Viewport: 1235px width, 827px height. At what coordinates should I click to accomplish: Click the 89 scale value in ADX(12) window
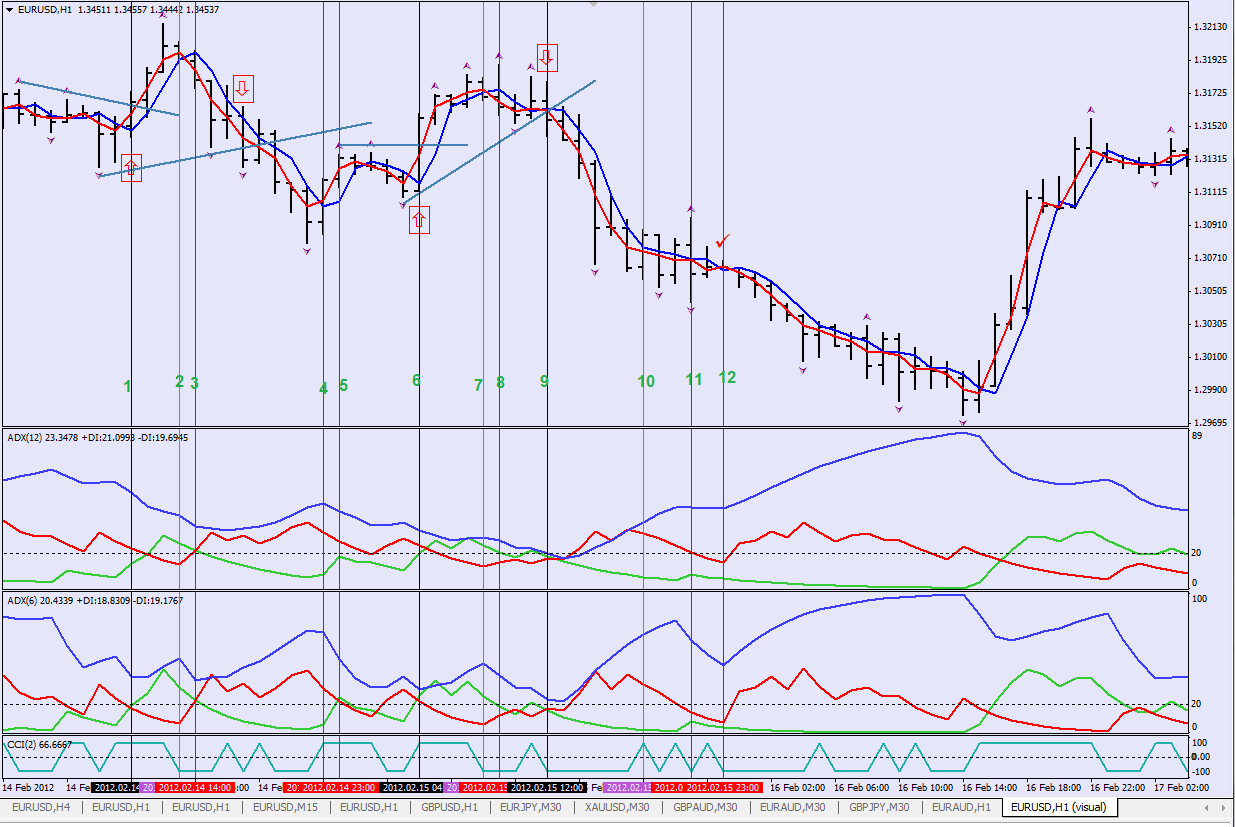click(x=1198, y=436)
